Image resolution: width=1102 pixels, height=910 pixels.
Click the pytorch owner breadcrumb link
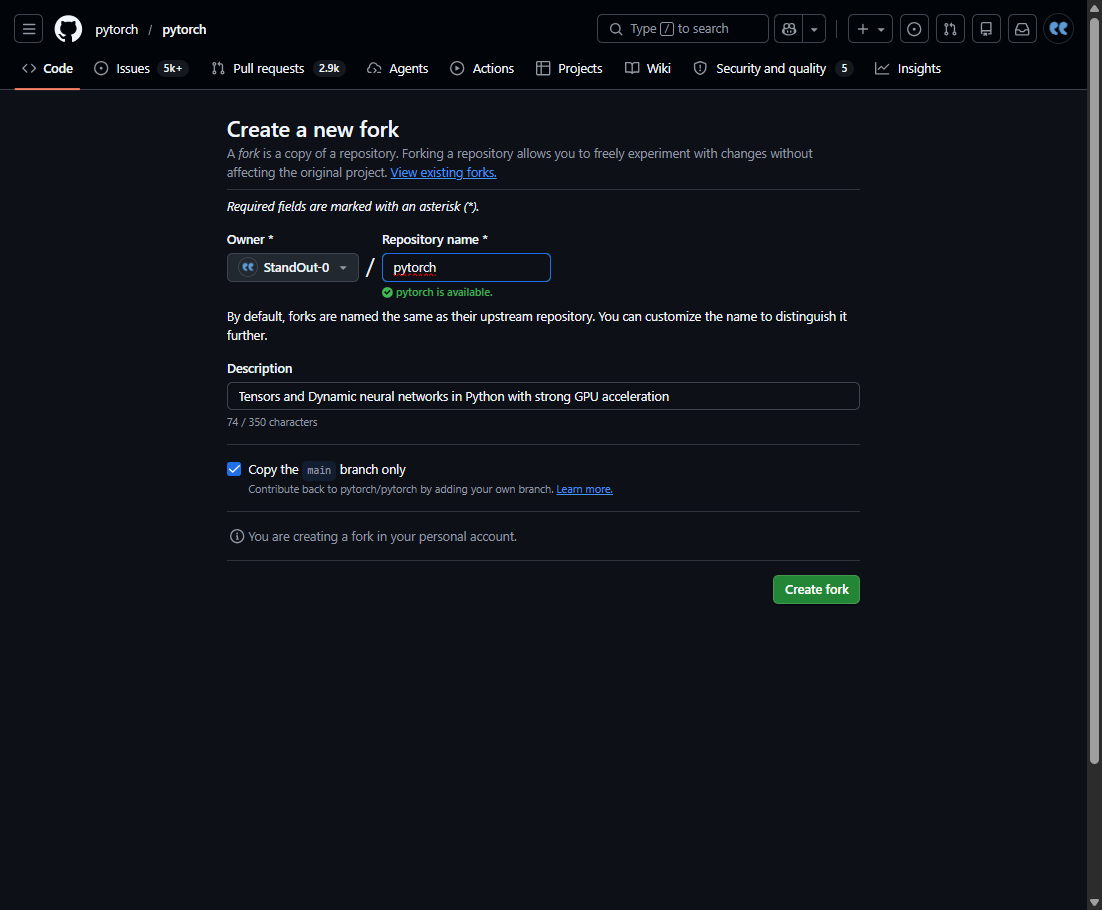click(x=117, y=30)
